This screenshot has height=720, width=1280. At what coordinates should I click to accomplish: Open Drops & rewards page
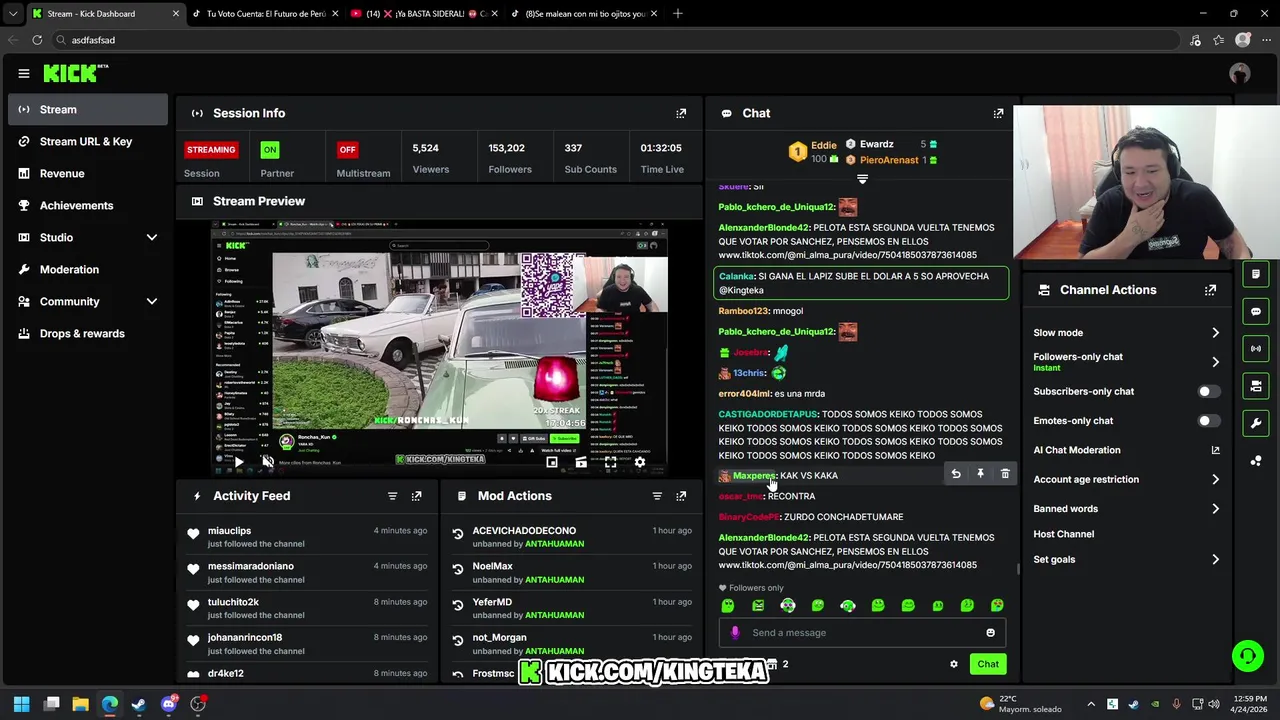pos(88,333)
